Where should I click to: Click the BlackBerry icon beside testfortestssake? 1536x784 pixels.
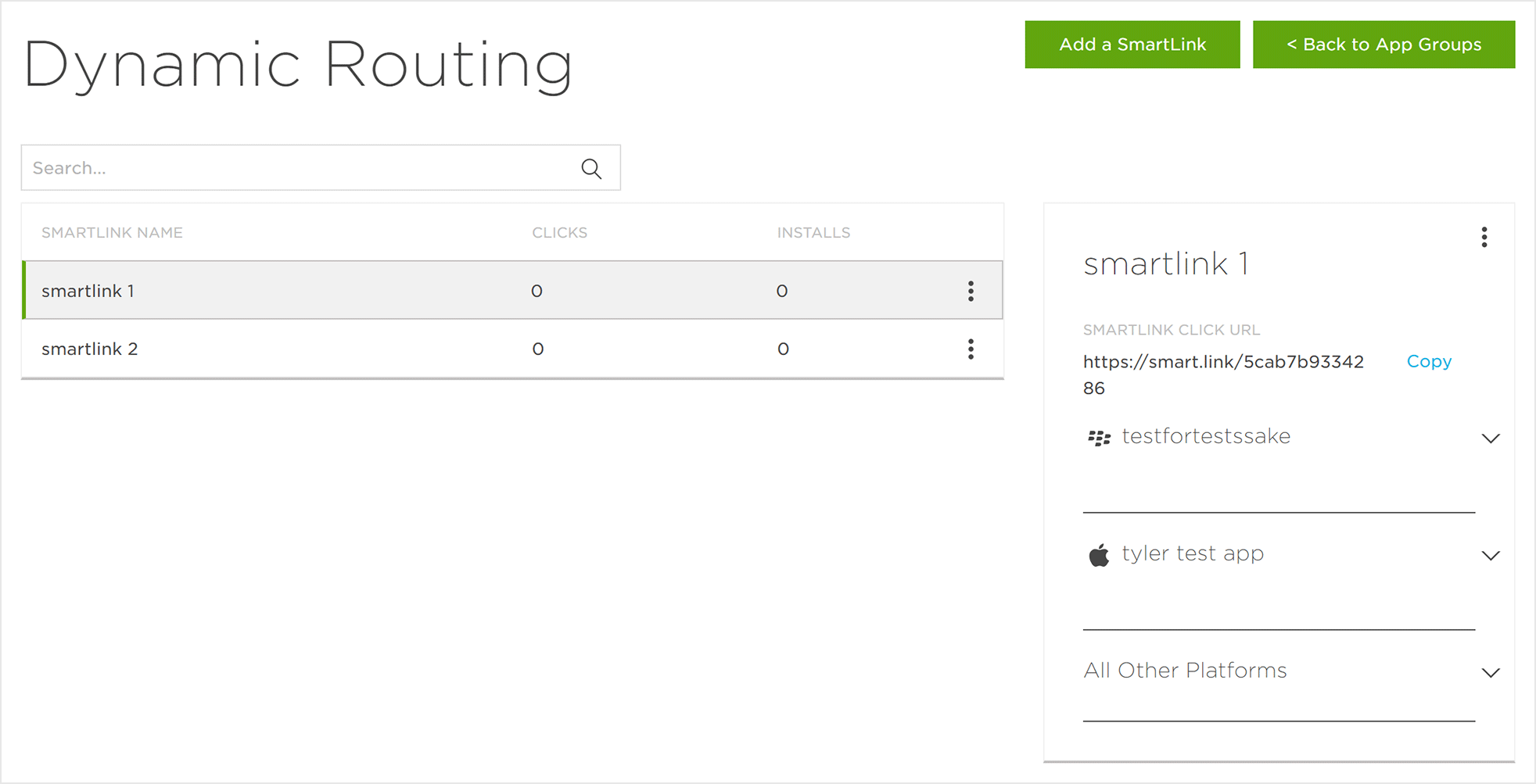(x=1099, y=438)
